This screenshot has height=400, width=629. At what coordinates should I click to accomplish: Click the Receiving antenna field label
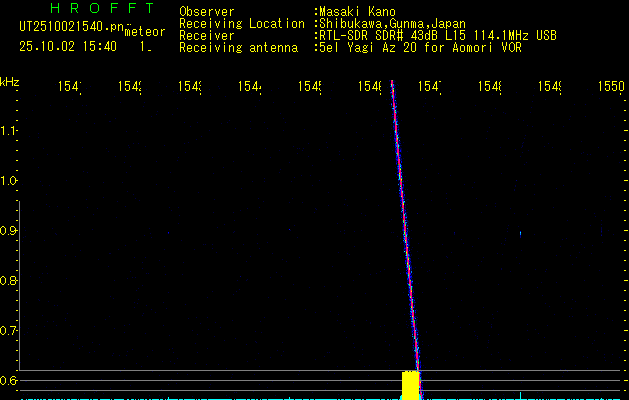(x=238, y=47)
